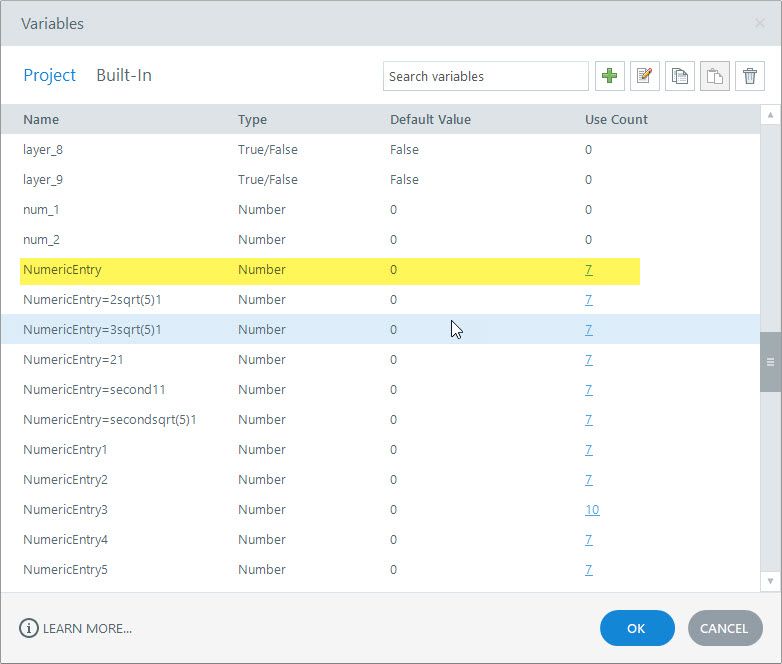Viewport: 782px width, 664px height.
Task: Close the Variables dialog with X
Action: pyautogui.click(x=760, y=23)
